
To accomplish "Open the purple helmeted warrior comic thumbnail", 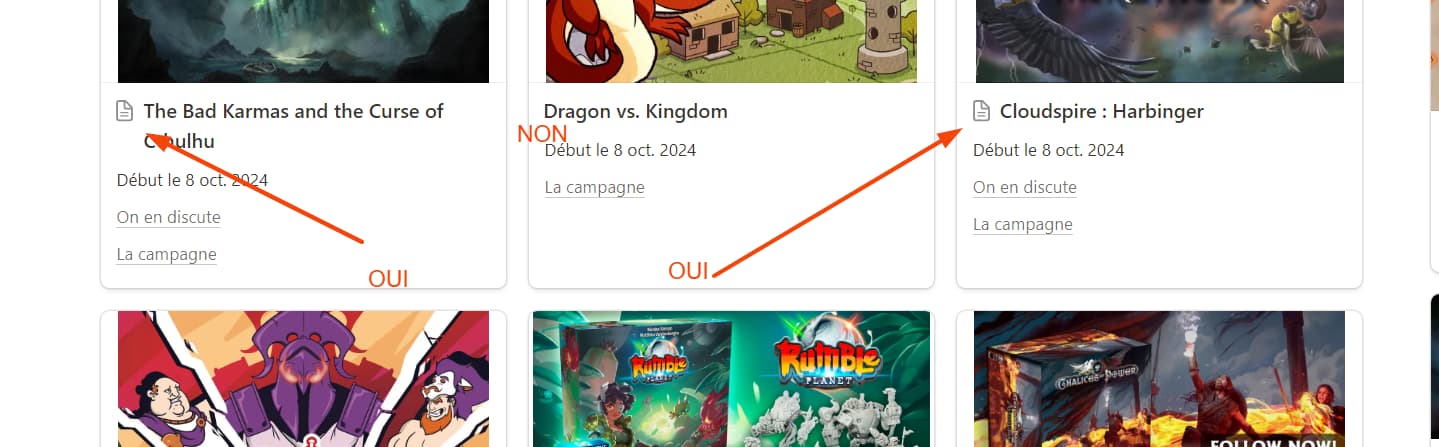I will point(303,379).
